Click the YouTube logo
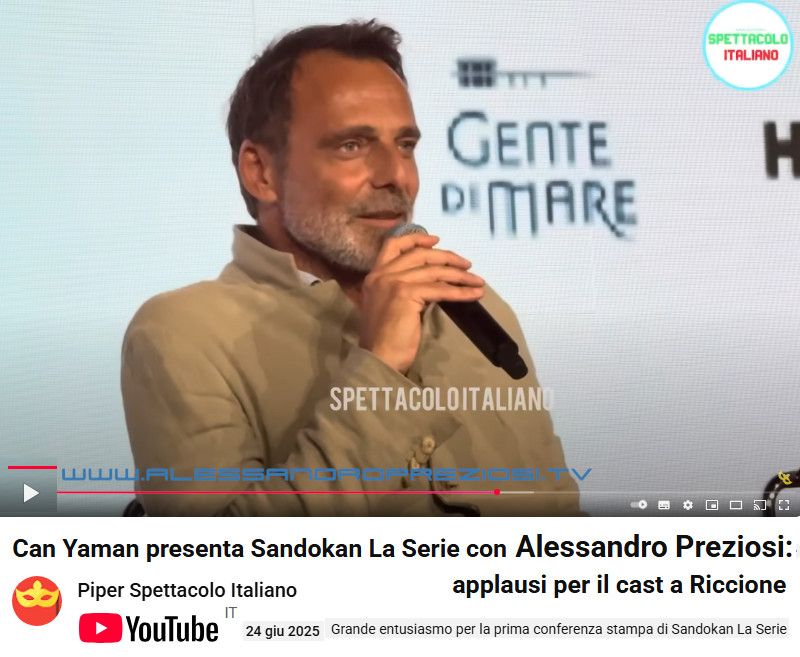This screenshot has width=800, height=657. (x=149, y=628)
